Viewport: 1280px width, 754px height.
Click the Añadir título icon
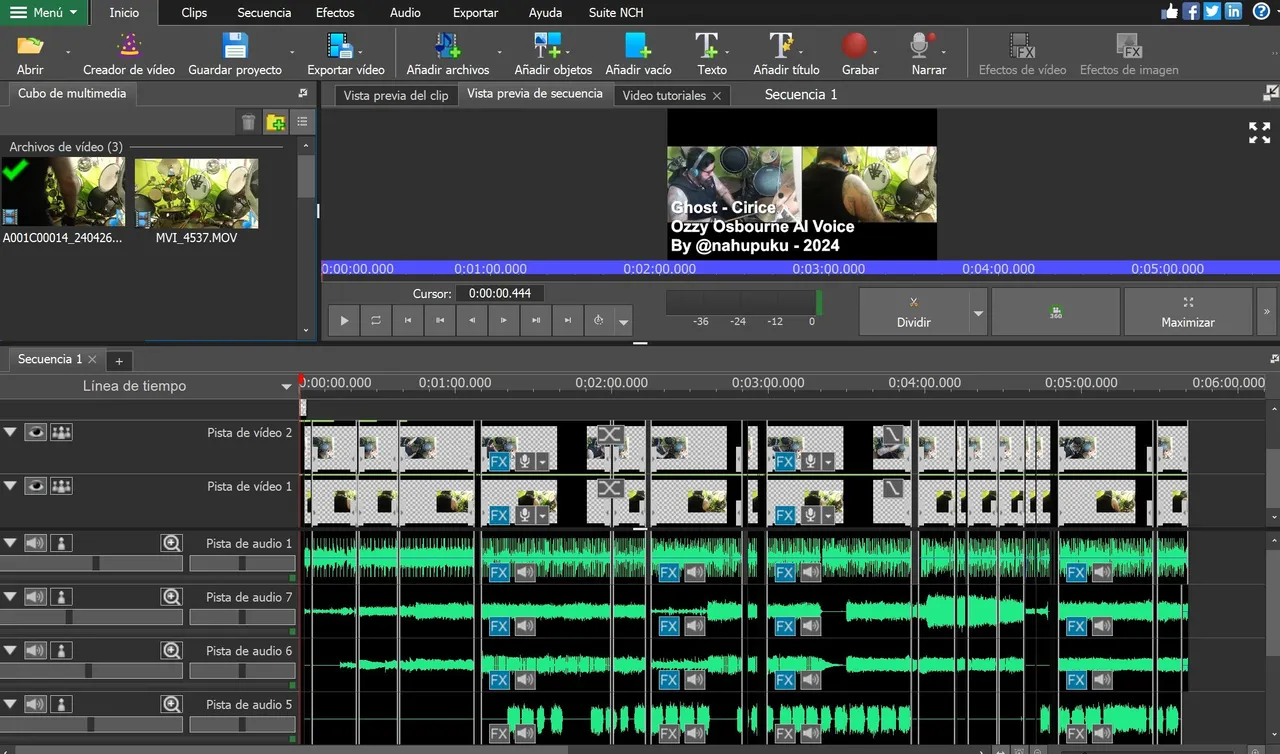point(781,45)
